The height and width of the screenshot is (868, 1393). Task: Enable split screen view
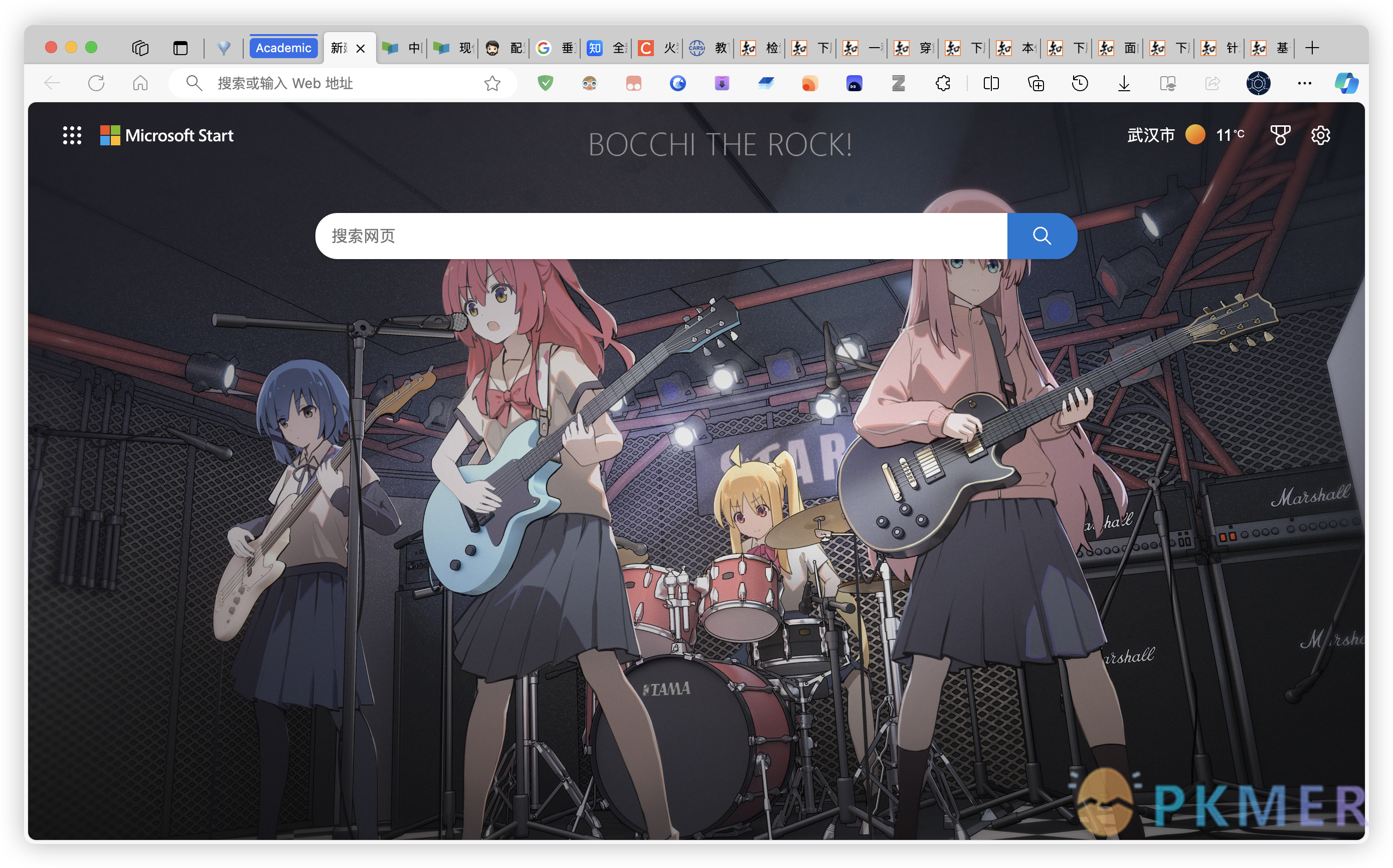[x=991, y=84]
